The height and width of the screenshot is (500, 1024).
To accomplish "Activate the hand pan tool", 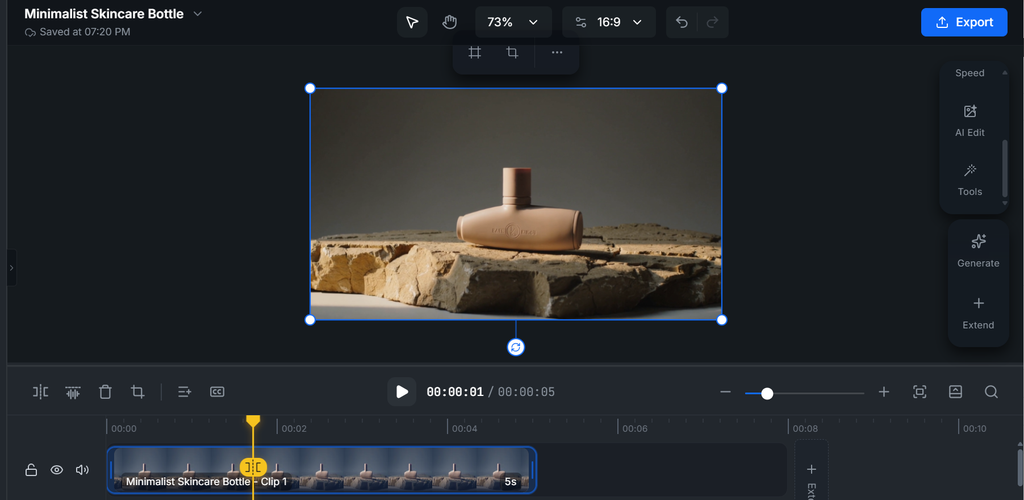I will click(449, 22).
